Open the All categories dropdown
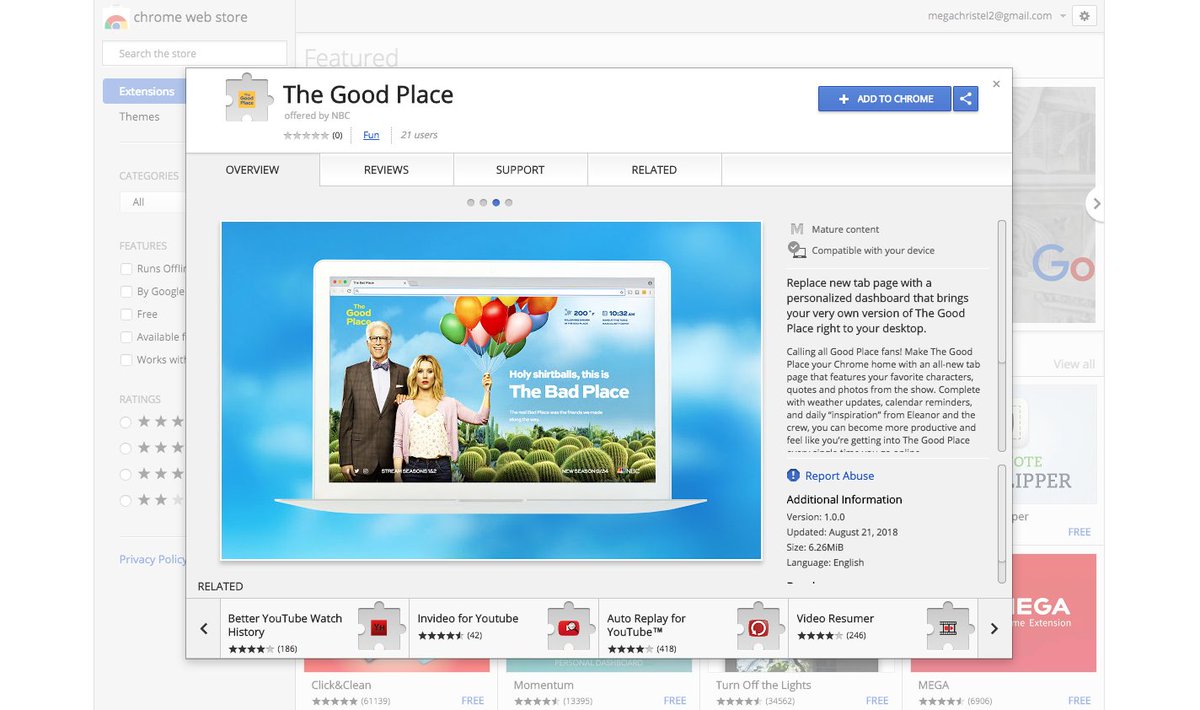Image resolution: width=1200 pixels, height=710 pixels. 153,202
